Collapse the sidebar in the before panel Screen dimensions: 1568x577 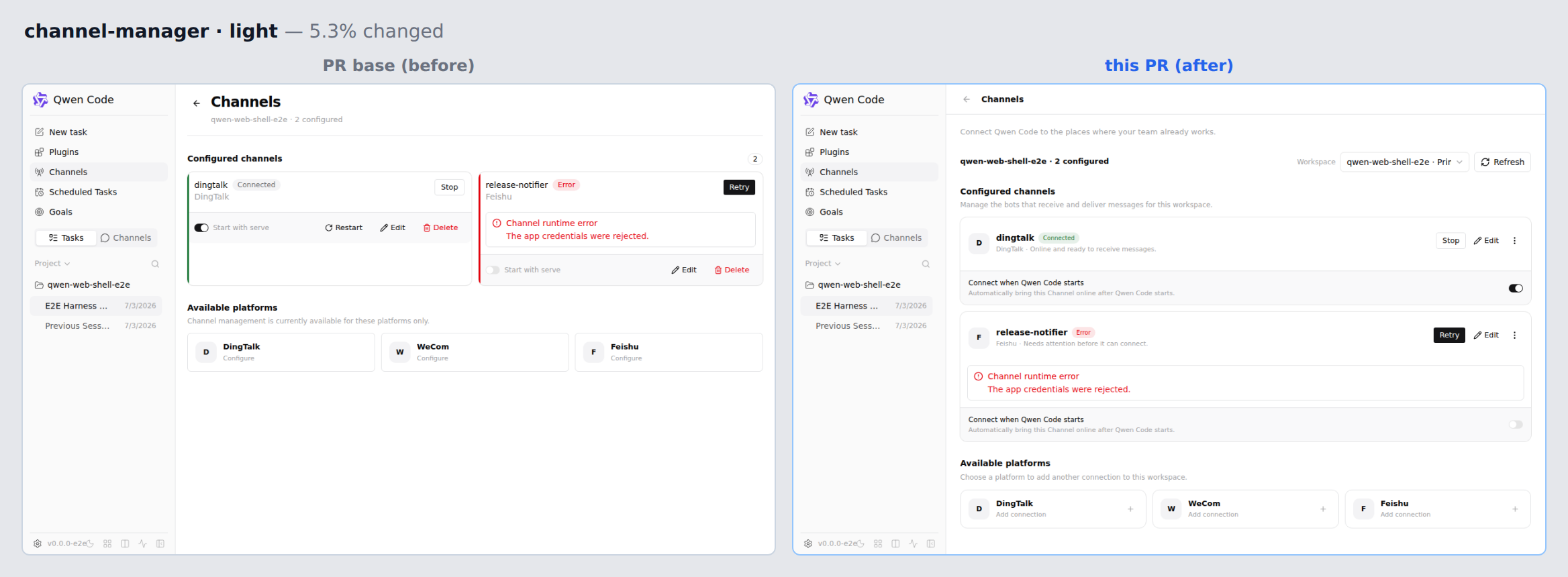click(x=160, y=543)
